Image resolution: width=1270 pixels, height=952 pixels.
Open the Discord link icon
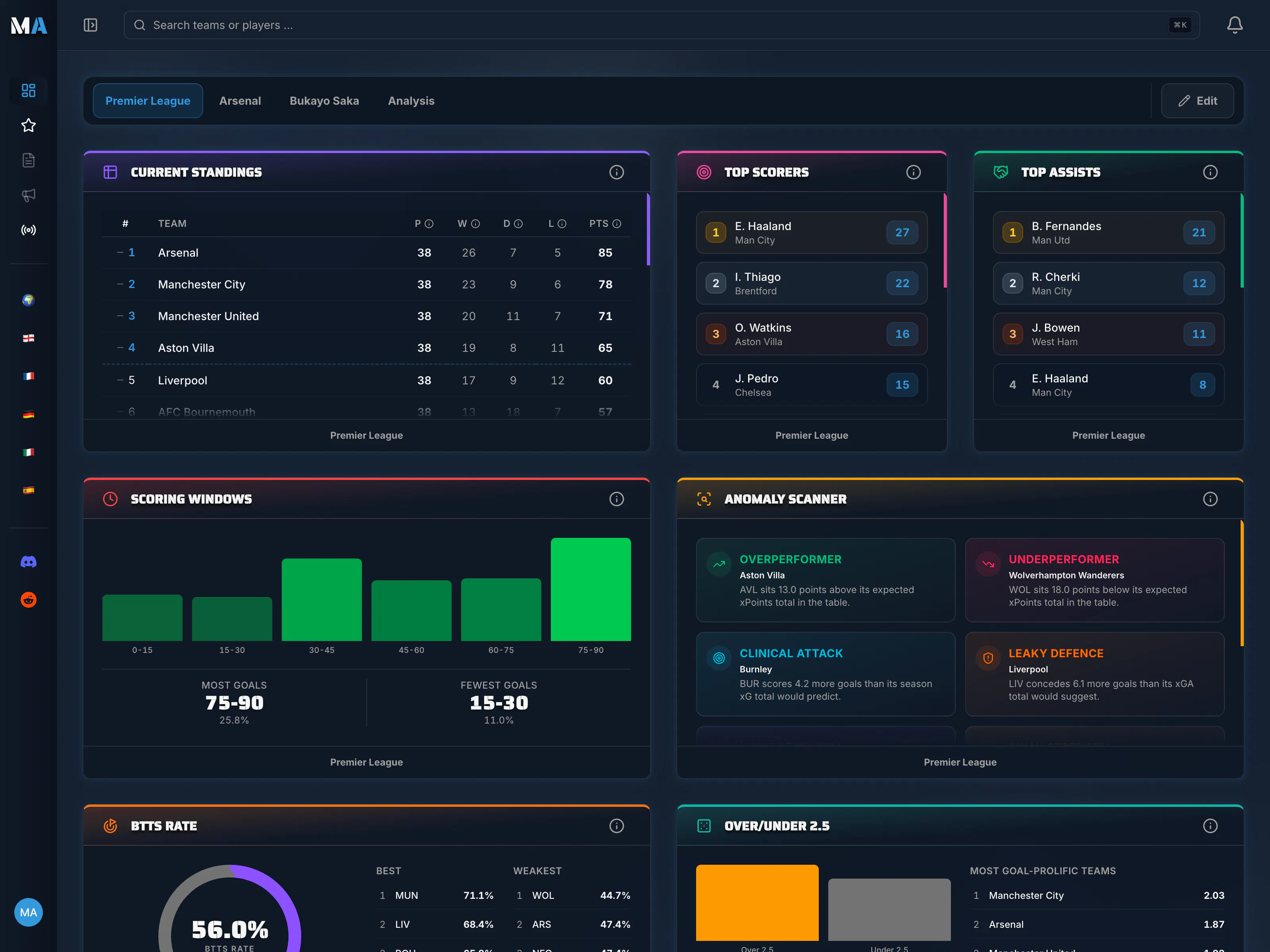(28, 562)
